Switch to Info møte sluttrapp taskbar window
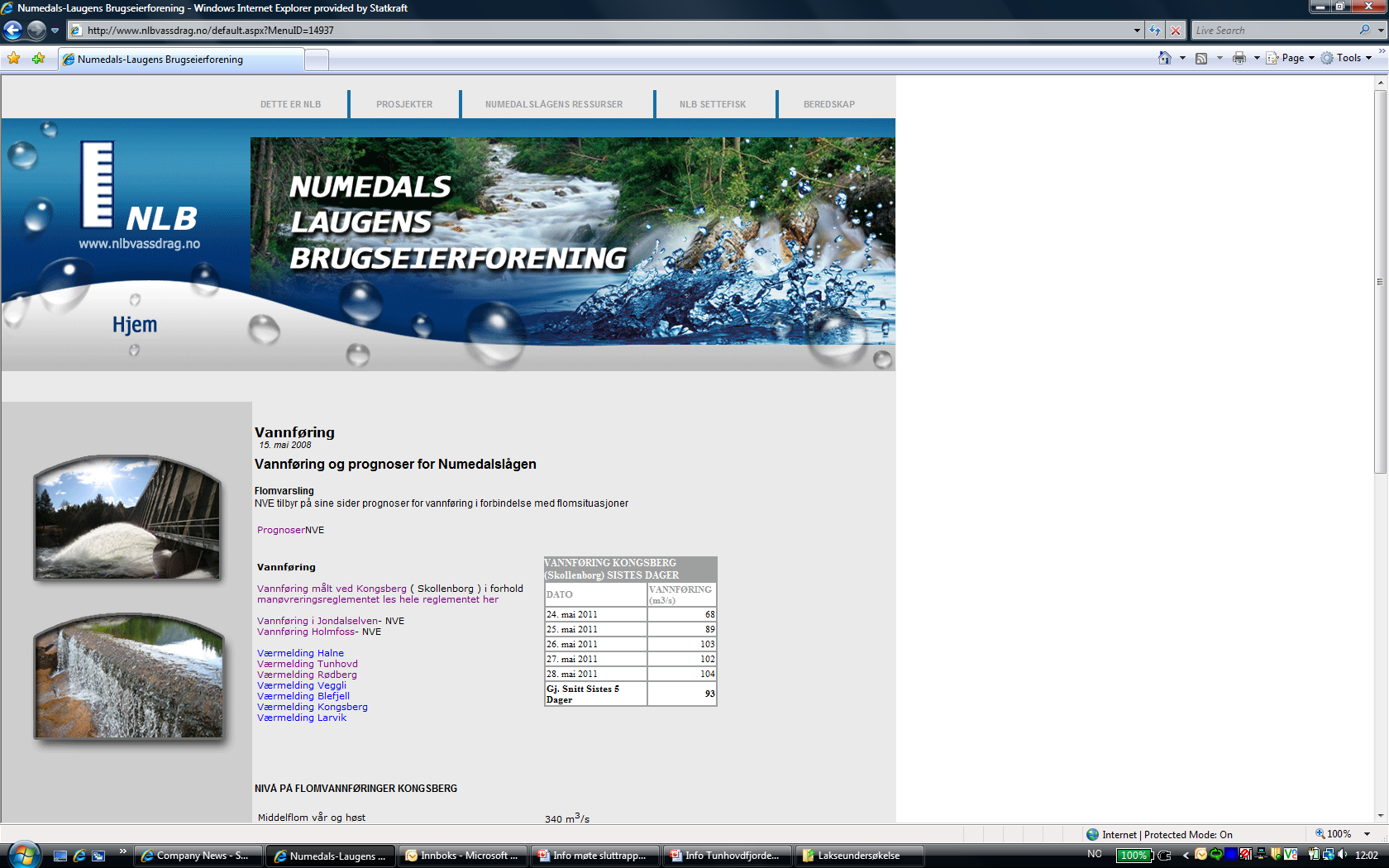The image size is (1389, 868). pyautogui.click(x=595, y=856)
